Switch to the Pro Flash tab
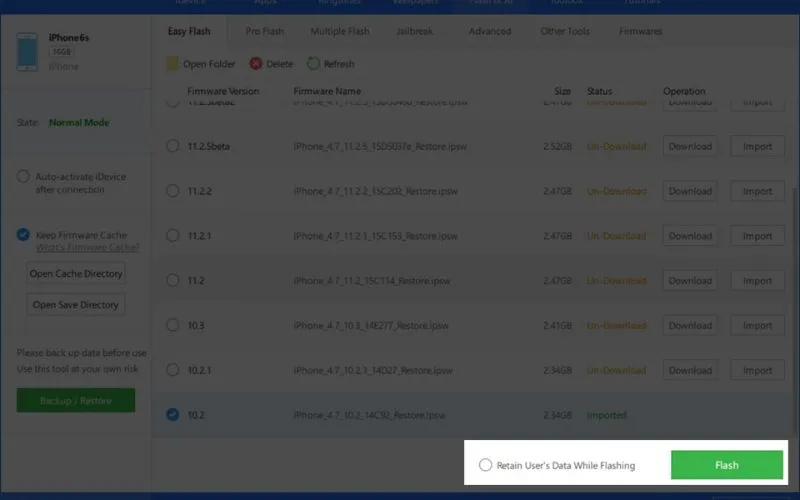The image size is (800, 500). pos(264,31)
